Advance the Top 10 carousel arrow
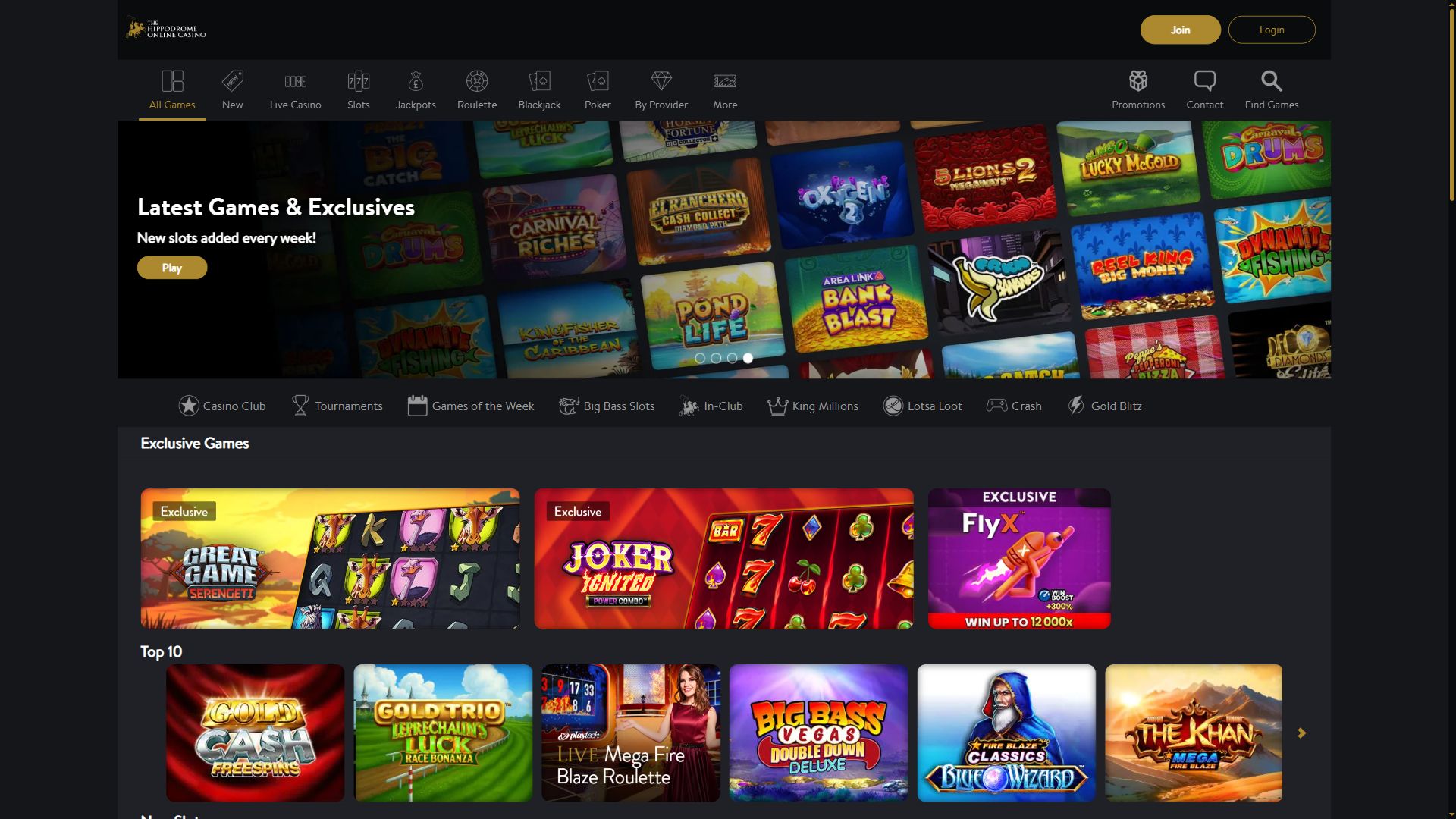 [1302, 733]
